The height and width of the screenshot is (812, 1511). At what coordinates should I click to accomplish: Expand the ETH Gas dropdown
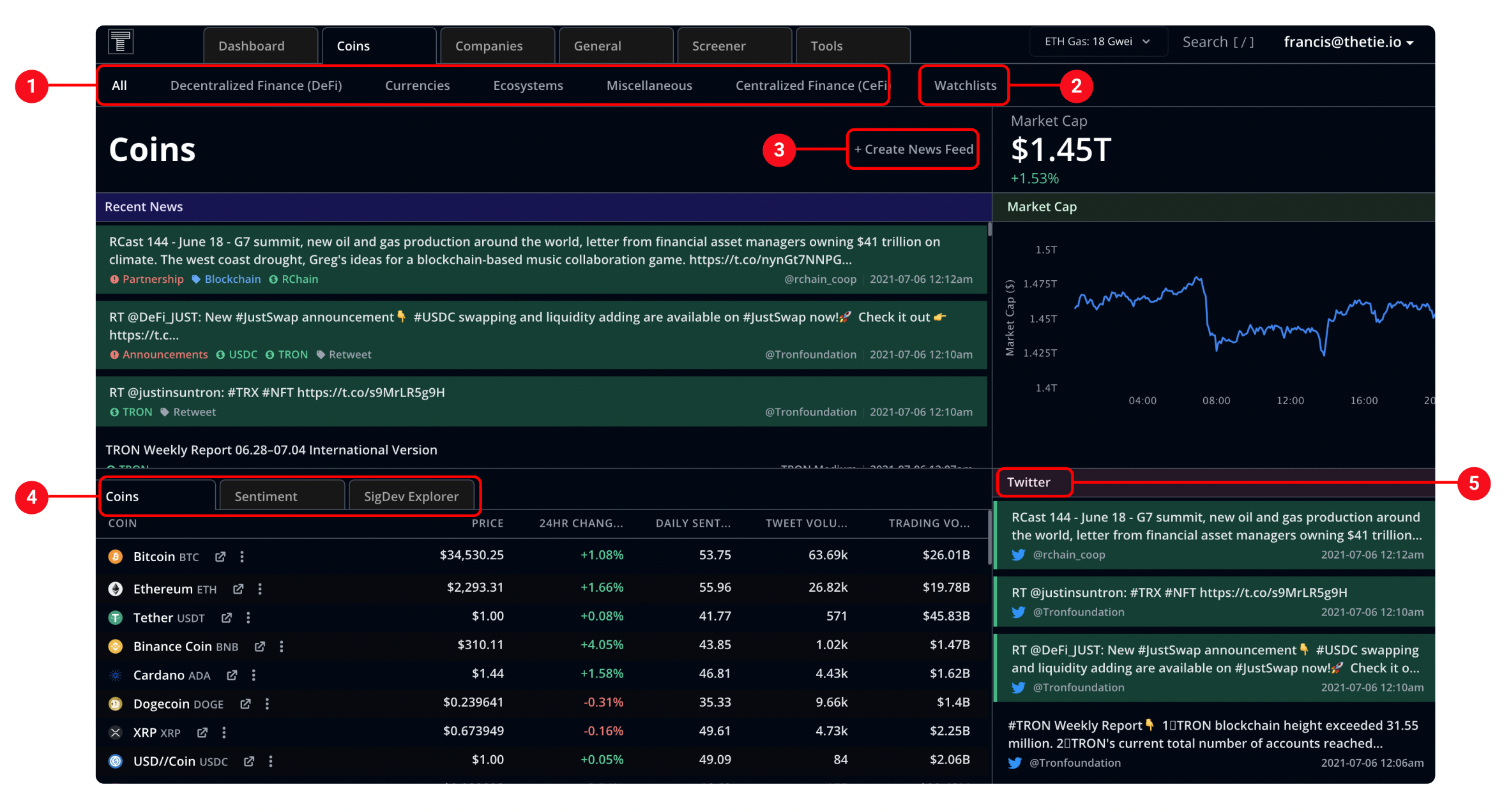(1097, 41)
